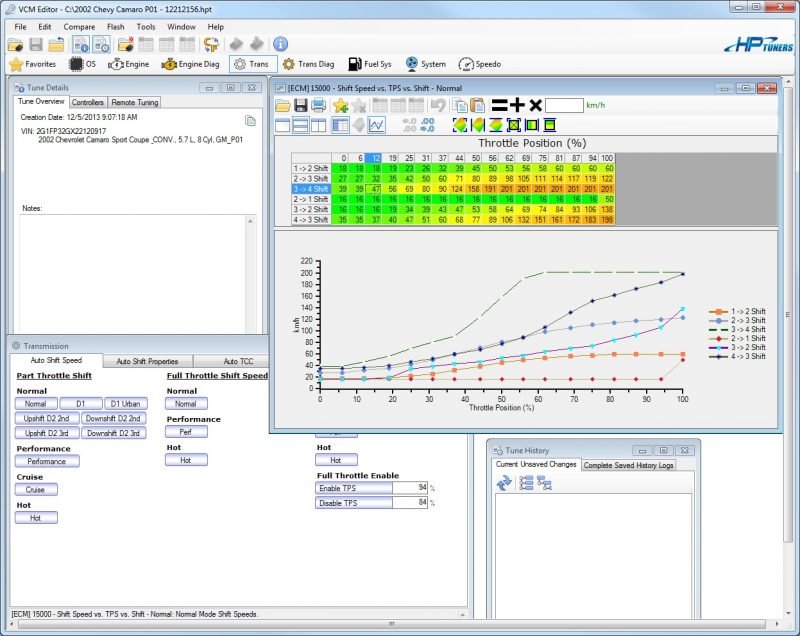Show the graph view icon
This screenshot has width=800, height=636.
coord(376,125)
